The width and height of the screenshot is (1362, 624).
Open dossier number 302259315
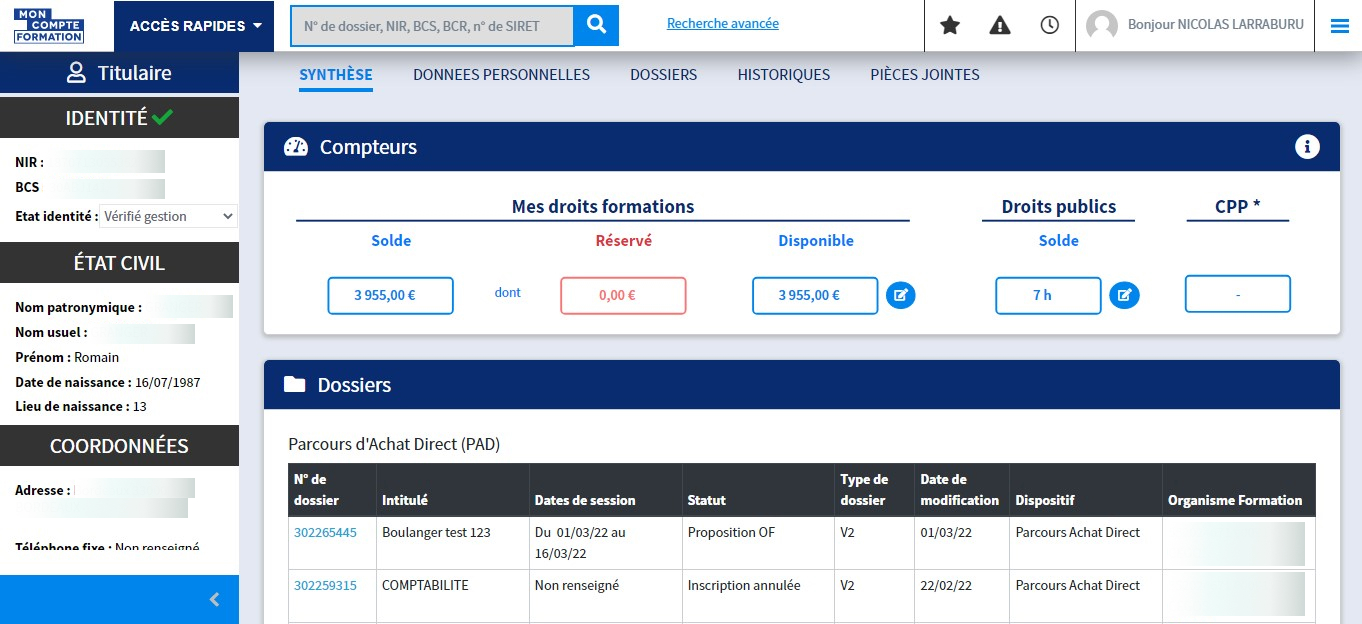325,586
